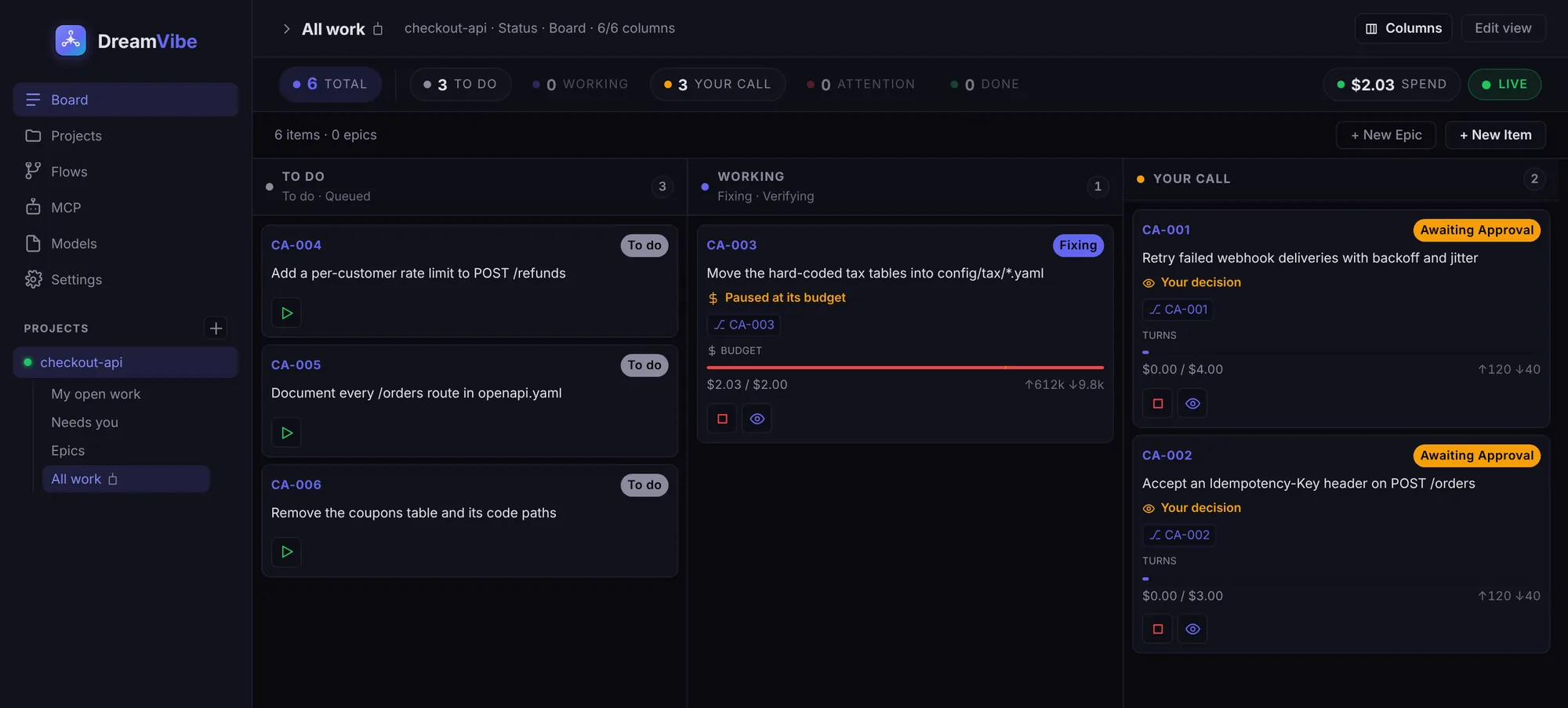Create a New Item

[x=1495, y=135]
